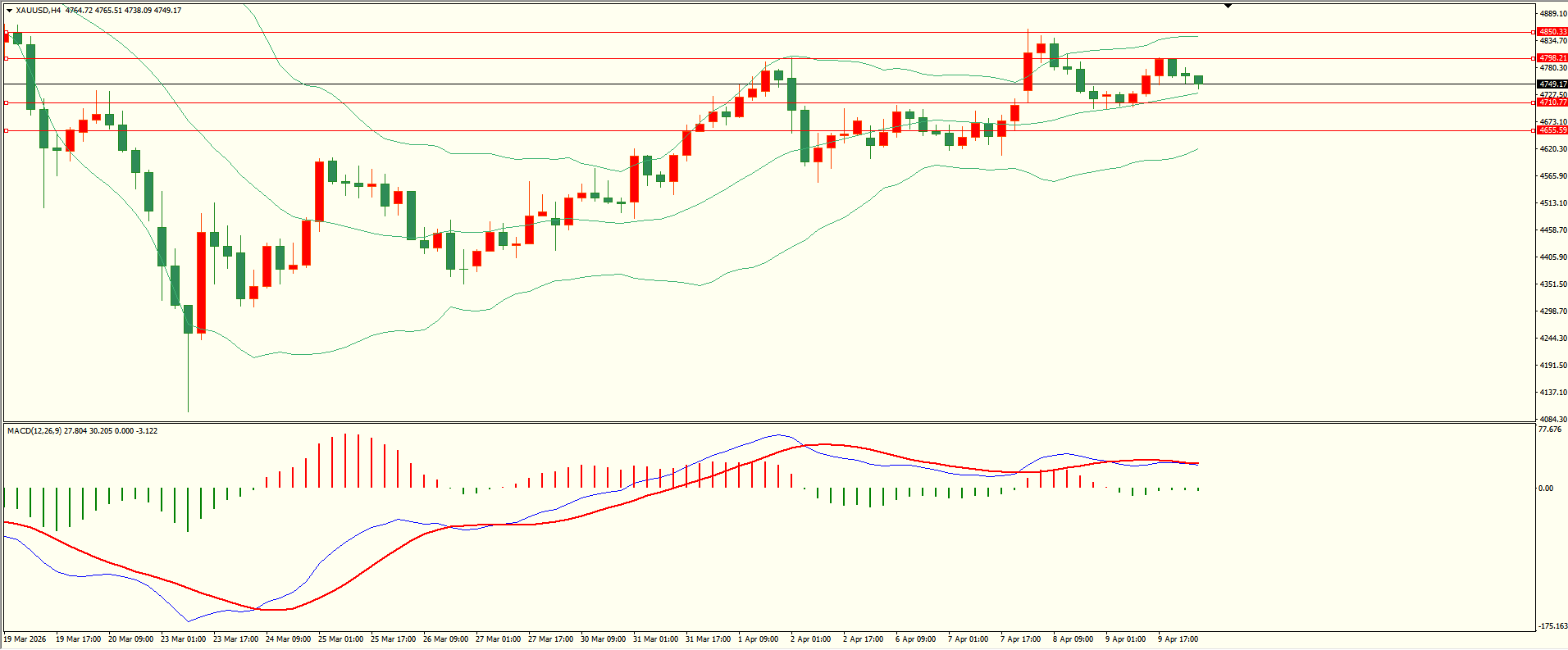Click the chart shift triangle marker at top
Image resolution: width=1568 pixels, height=650 pixels.
coord(1228,6)
